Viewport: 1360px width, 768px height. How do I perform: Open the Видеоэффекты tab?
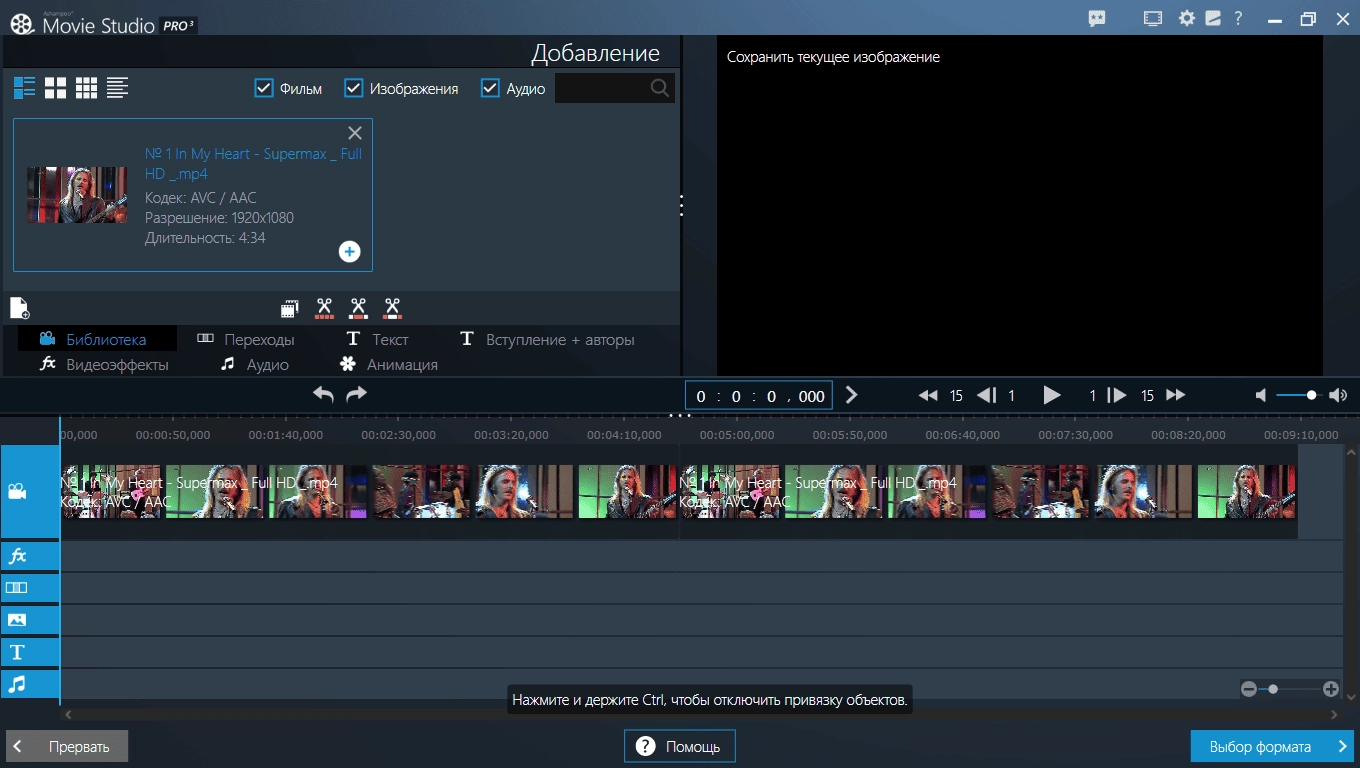104,364
